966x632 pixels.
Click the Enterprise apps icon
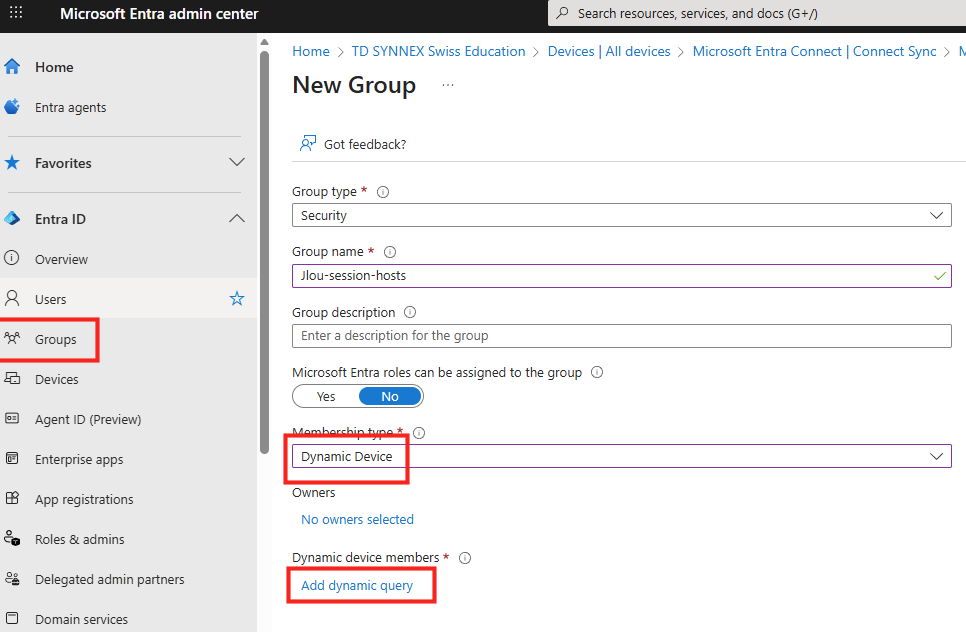[x=12, y=459]
